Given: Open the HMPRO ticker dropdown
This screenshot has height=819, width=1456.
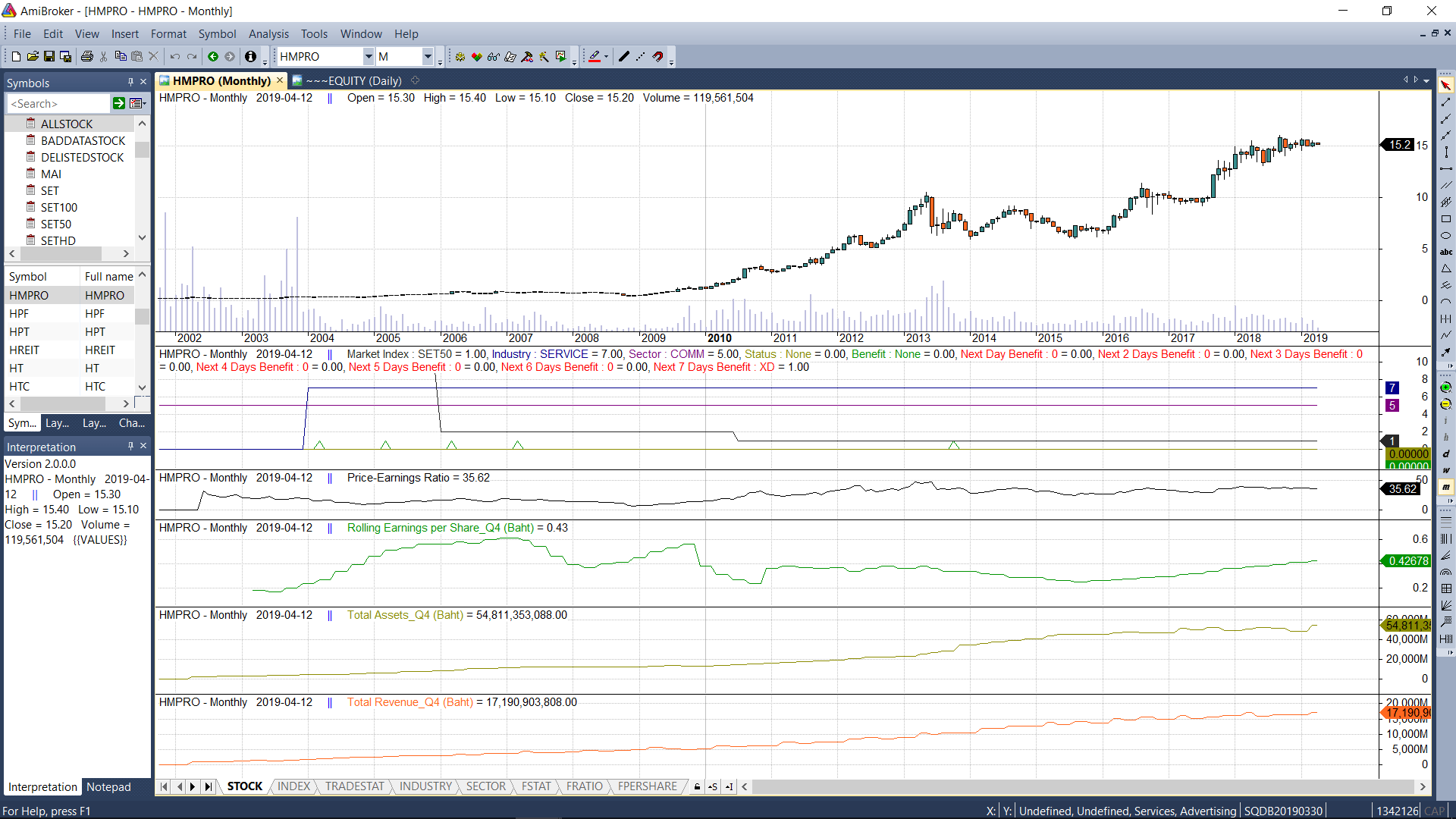Looking at the screenshot, I should [x=369, y=57].
